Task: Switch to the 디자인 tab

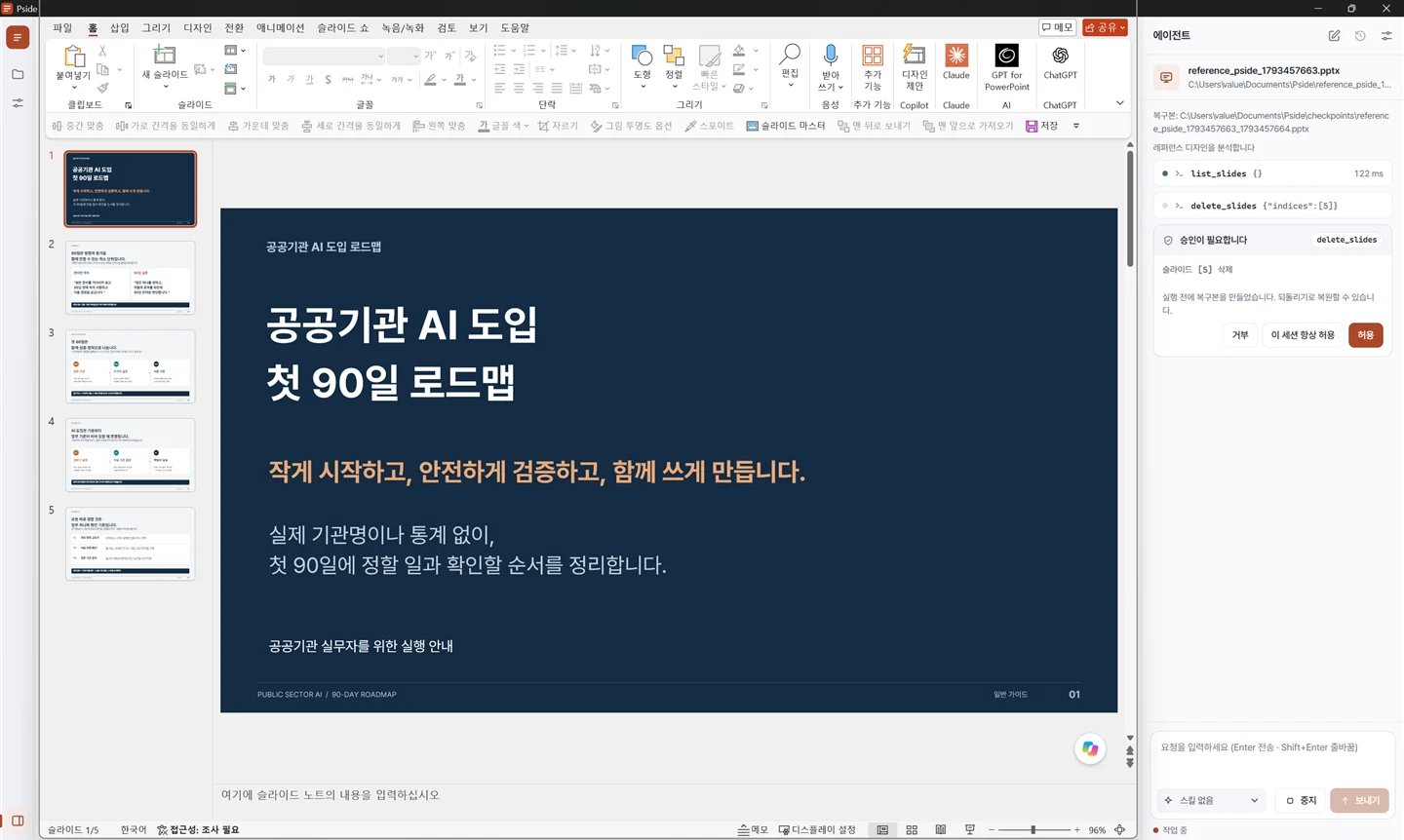Action: click(x=198, y=27)
